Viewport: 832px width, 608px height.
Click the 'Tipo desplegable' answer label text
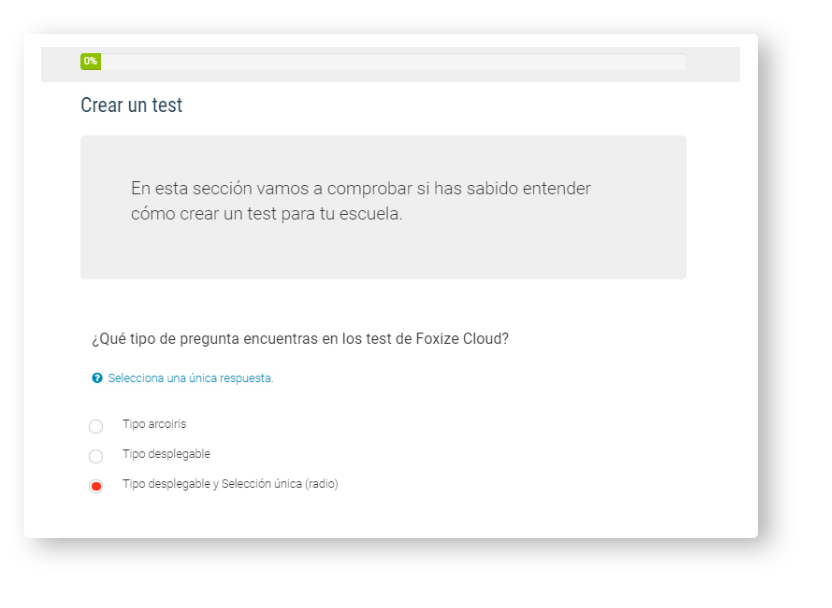[166, 454]
